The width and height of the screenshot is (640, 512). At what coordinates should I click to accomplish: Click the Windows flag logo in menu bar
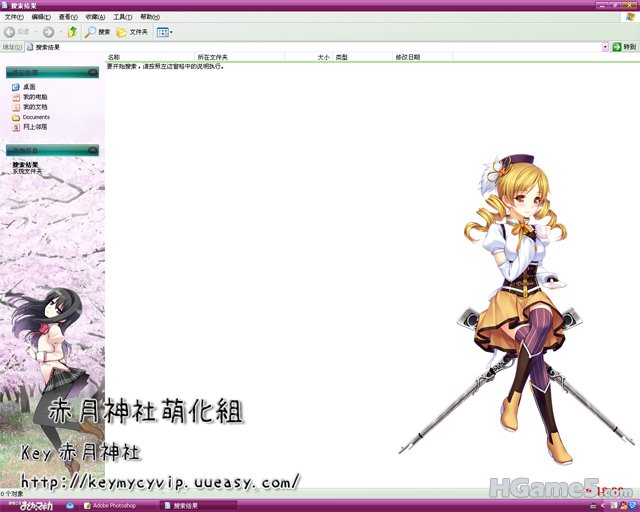tap(630, 17)
